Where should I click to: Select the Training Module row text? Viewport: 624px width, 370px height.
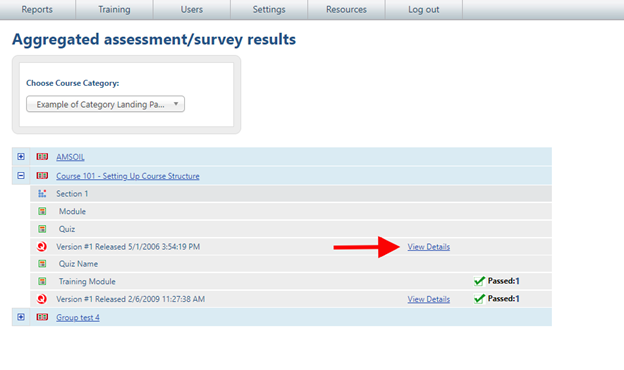(x=87, y=281)
